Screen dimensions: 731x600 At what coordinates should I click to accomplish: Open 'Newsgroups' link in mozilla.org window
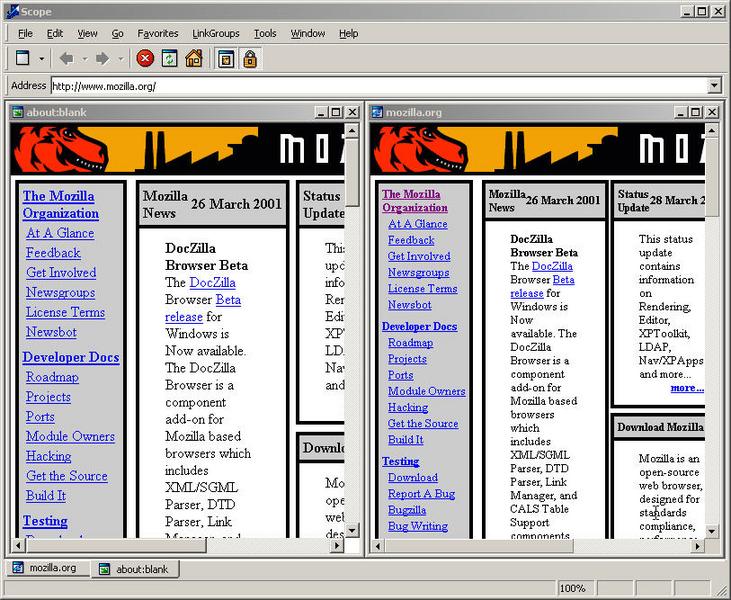click(419, 272)
